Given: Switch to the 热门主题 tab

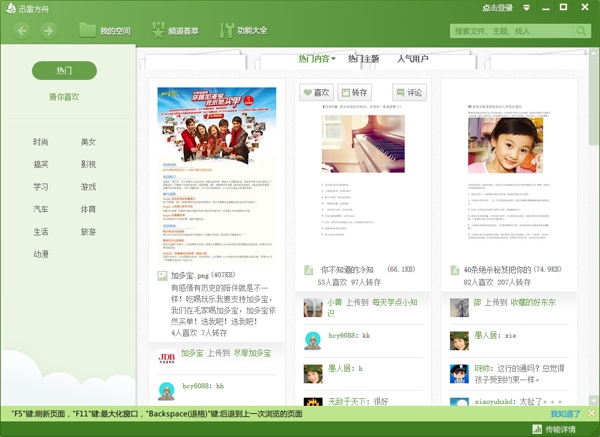Looking at the screenshot, I should click(363, 59).
